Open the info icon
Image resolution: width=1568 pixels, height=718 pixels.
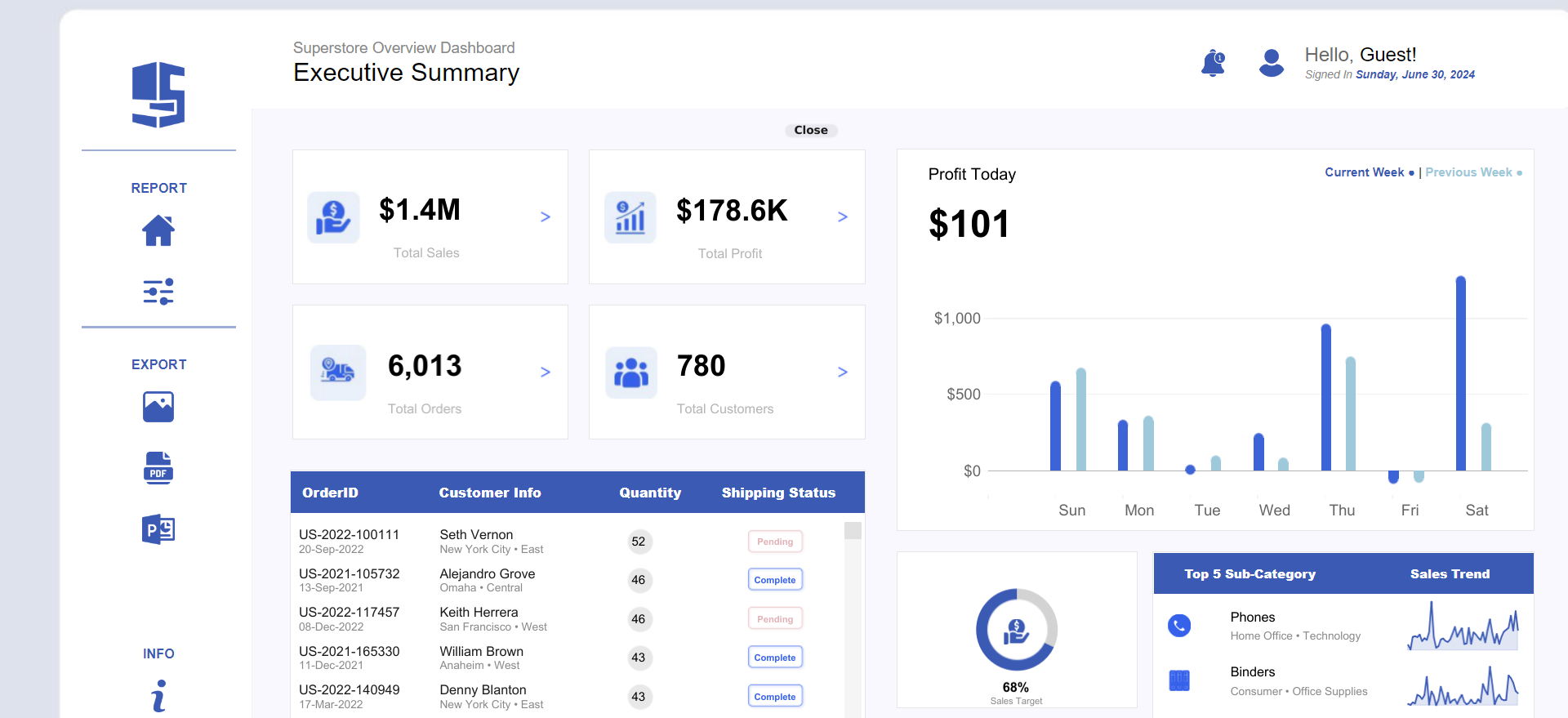tap(158, 696)
